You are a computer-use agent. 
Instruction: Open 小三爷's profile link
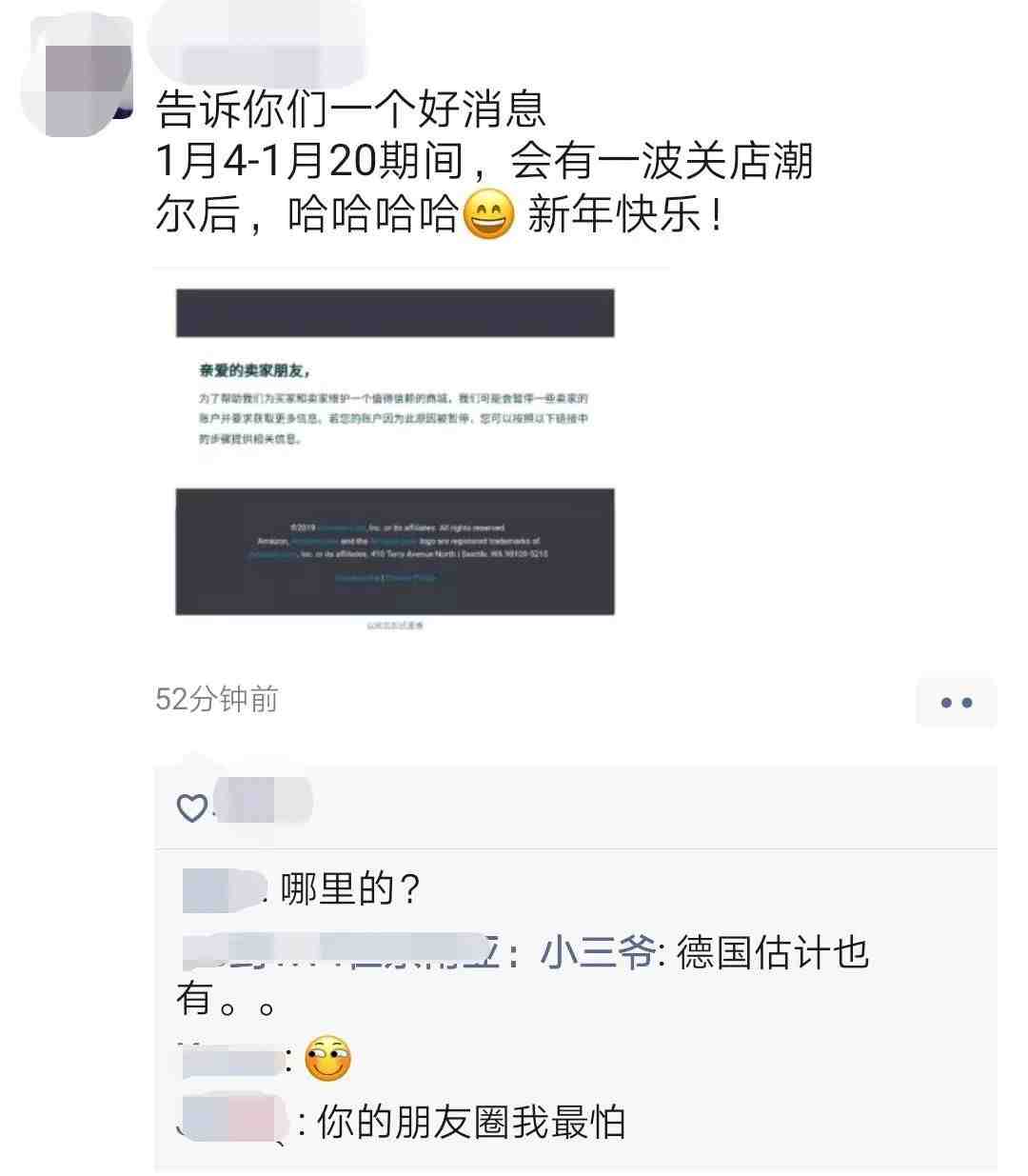(x=598, y=952)
